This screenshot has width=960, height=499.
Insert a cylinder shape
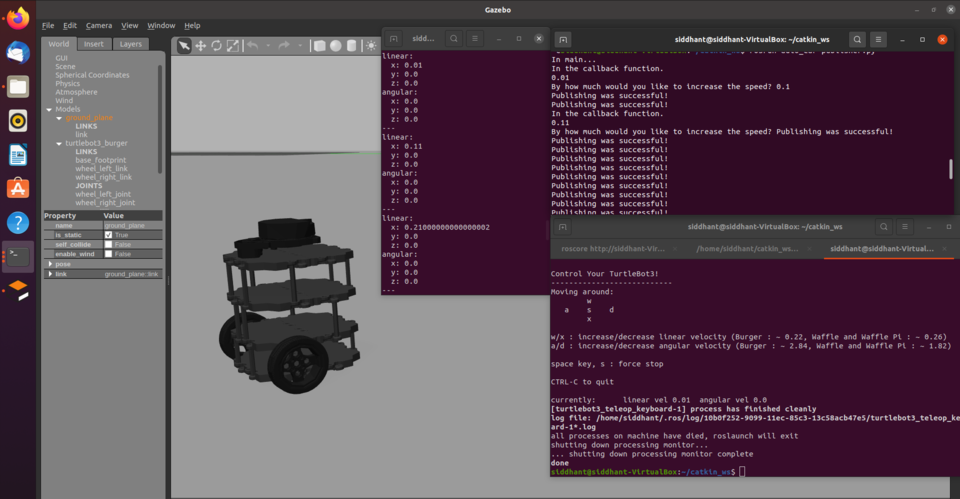pos(351,46)
